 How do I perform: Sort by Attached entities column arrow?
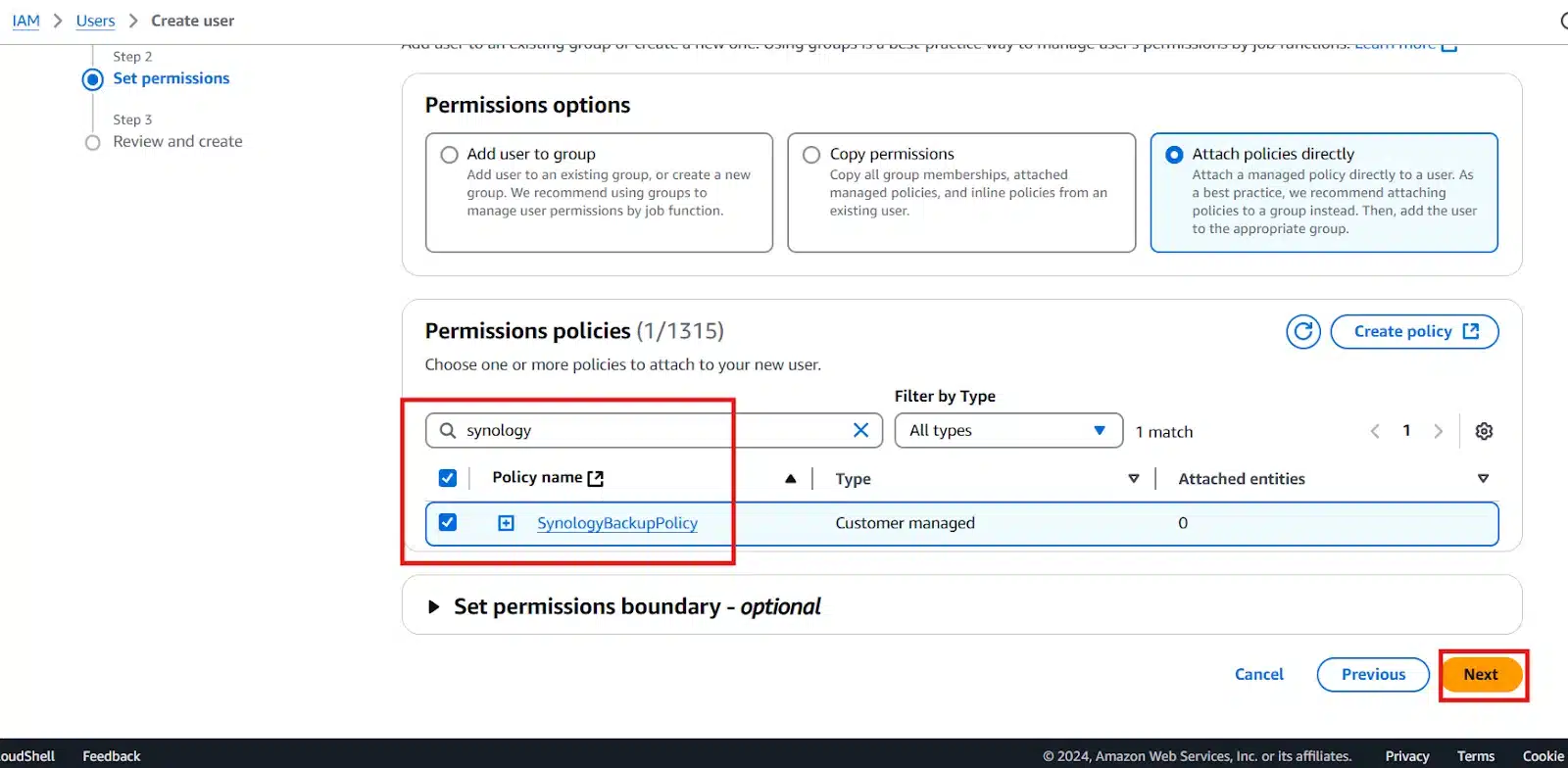[x=1482, y=479]
